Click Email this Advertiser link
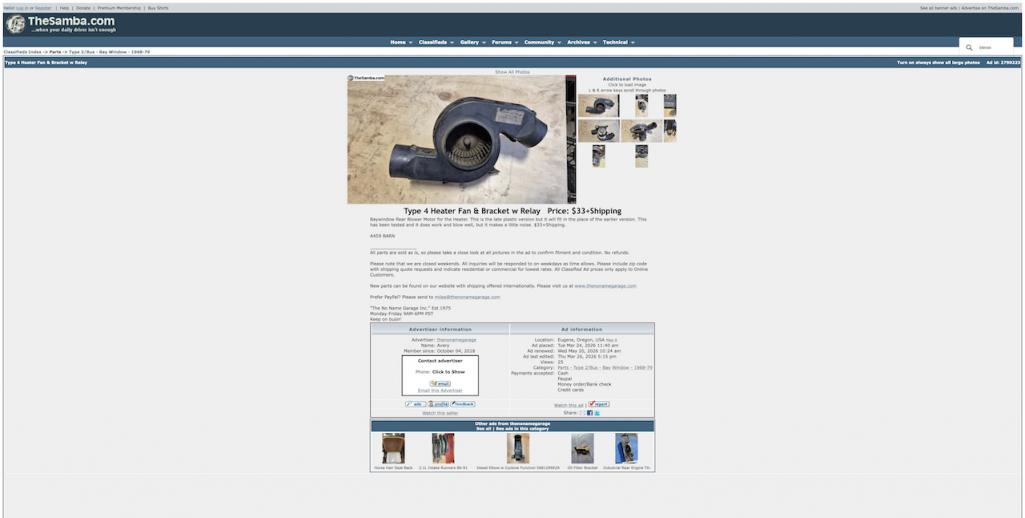The image size is (1025, 518). 440,390
